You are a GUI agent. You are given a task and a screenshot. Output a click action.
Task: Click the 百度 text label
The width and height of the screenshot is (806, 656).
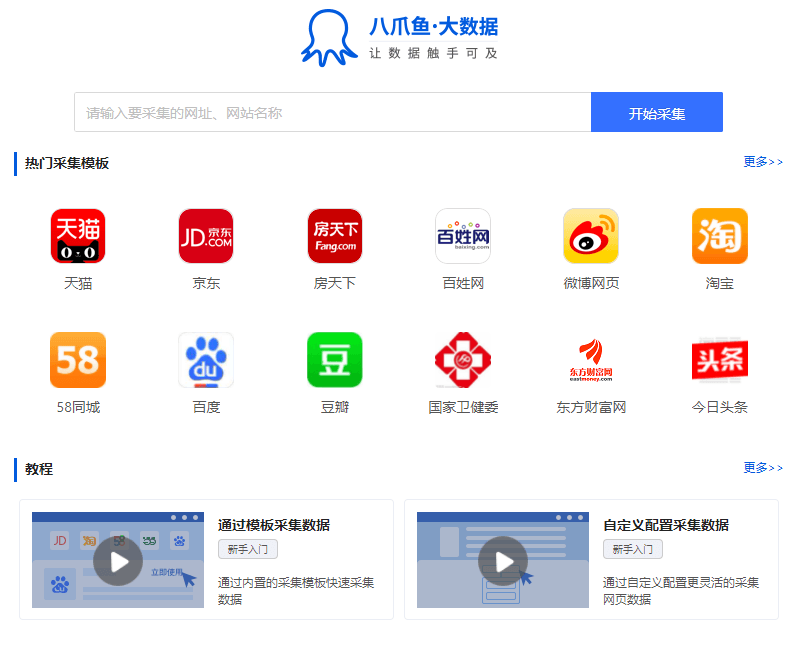click(x=206, y=407)
